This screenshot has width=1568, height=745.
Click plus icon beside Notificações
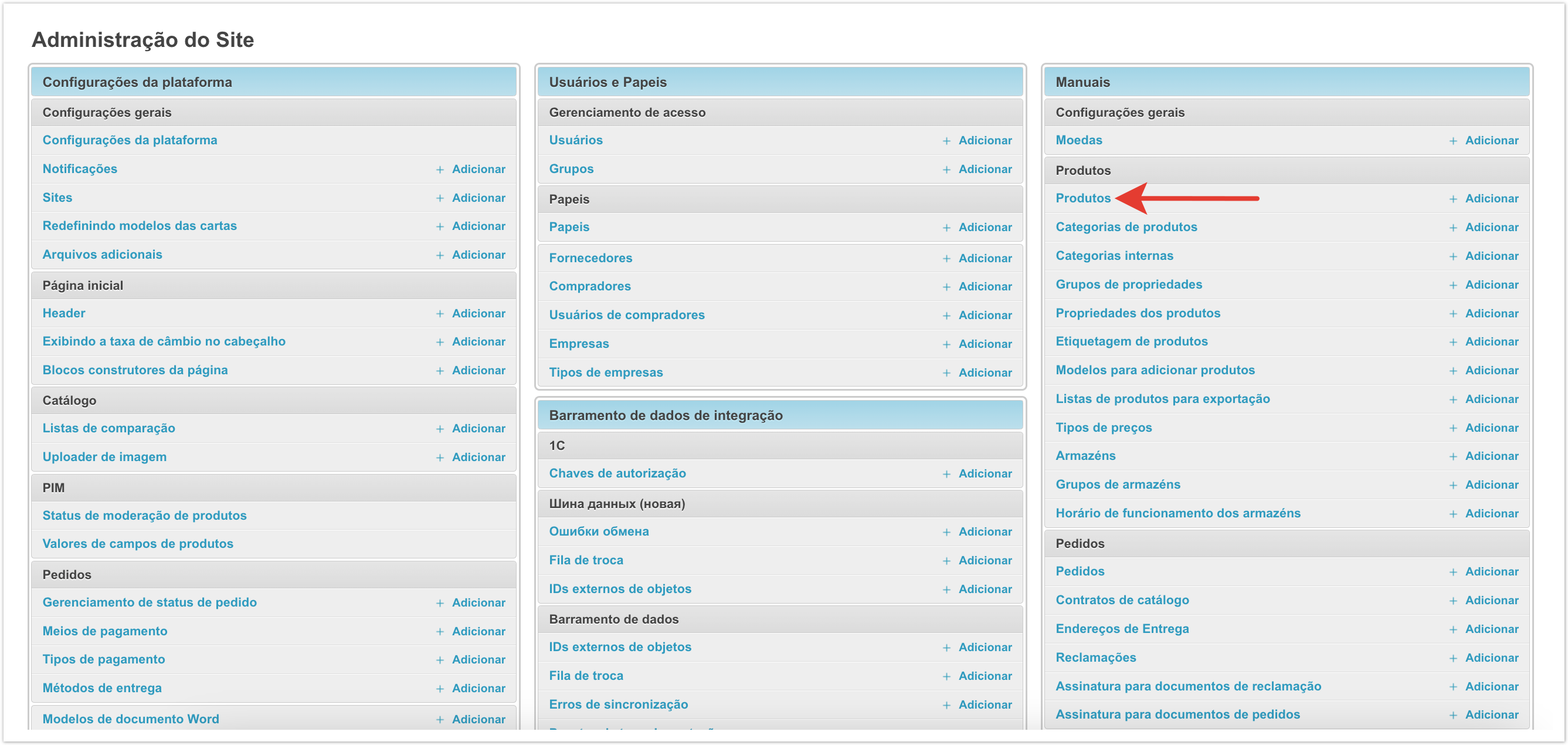(x=439, y=170)
